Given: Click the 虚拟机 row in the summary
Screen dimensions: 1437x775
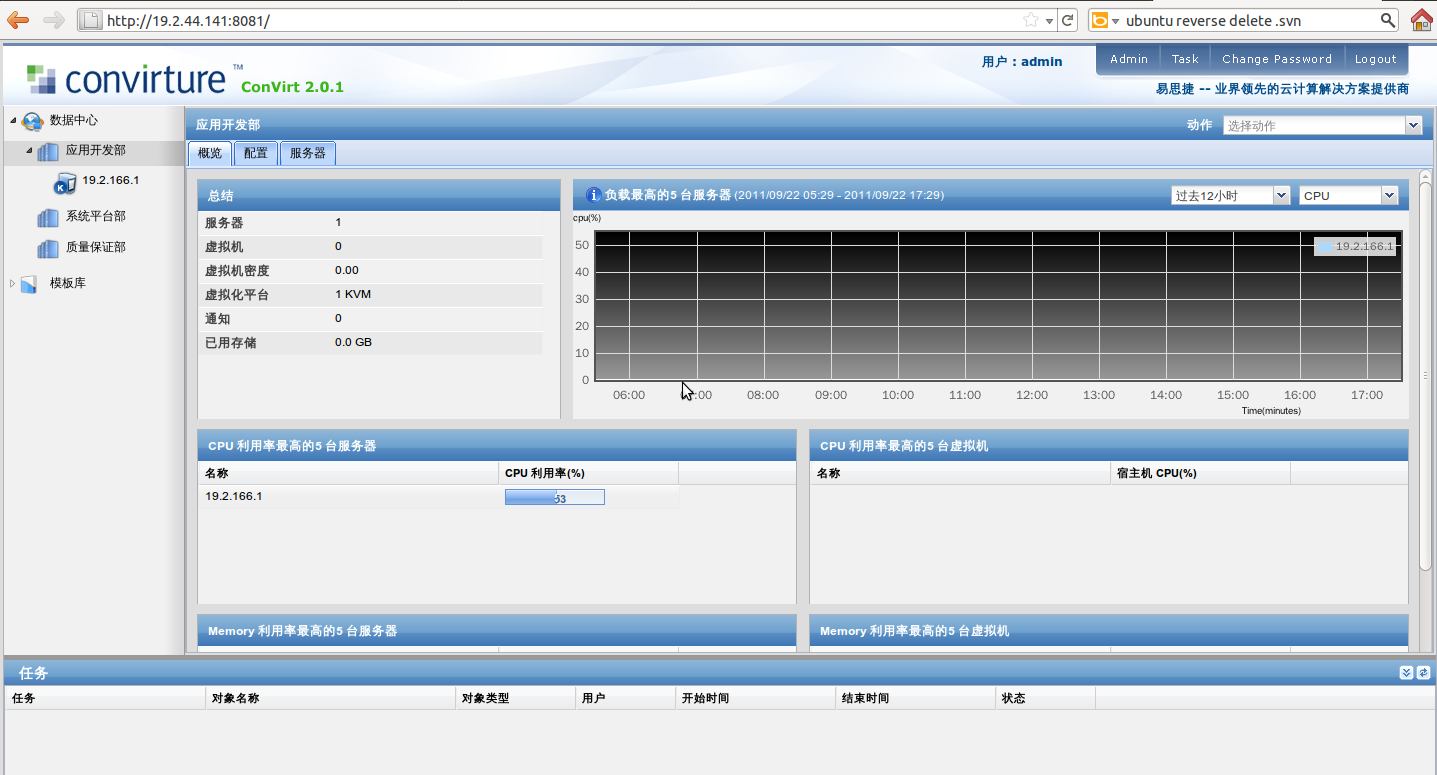Looking at the screenshot, I should (x=370, y=246).
